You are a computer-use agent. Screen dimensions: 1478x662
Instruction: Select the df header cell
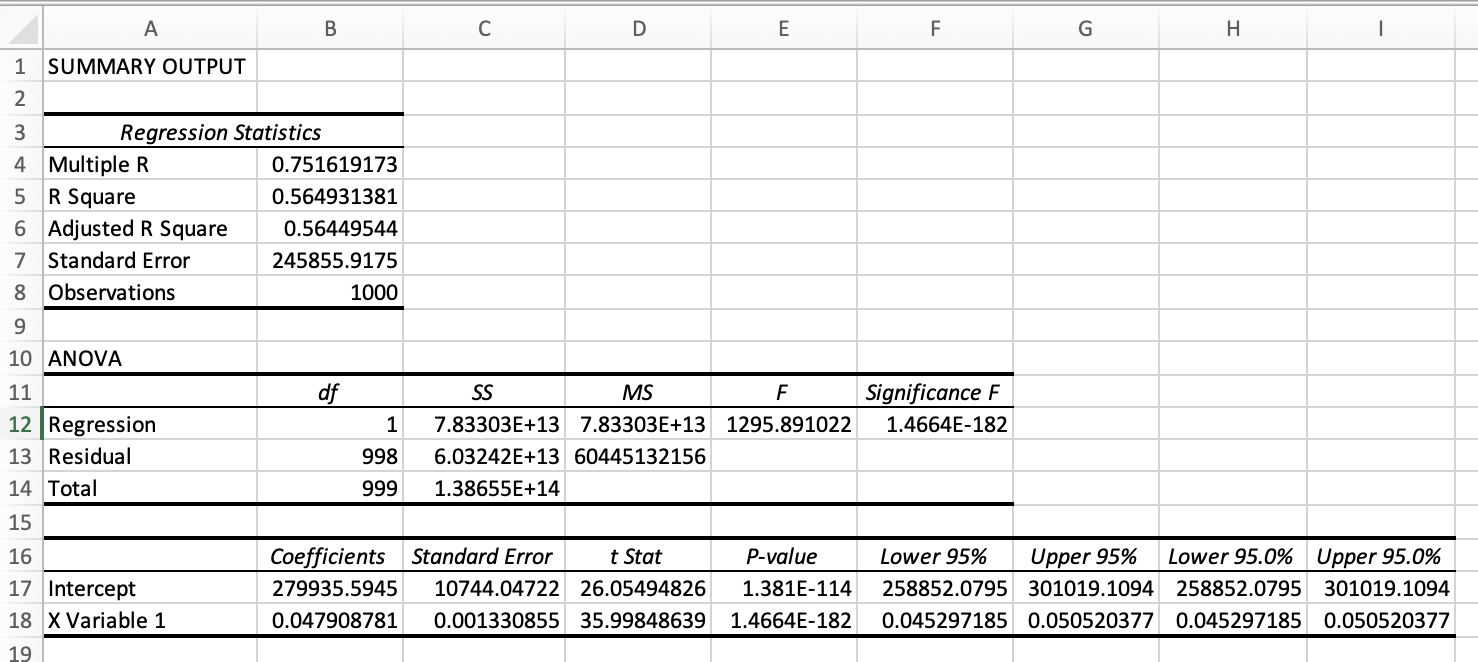[329, 392]
